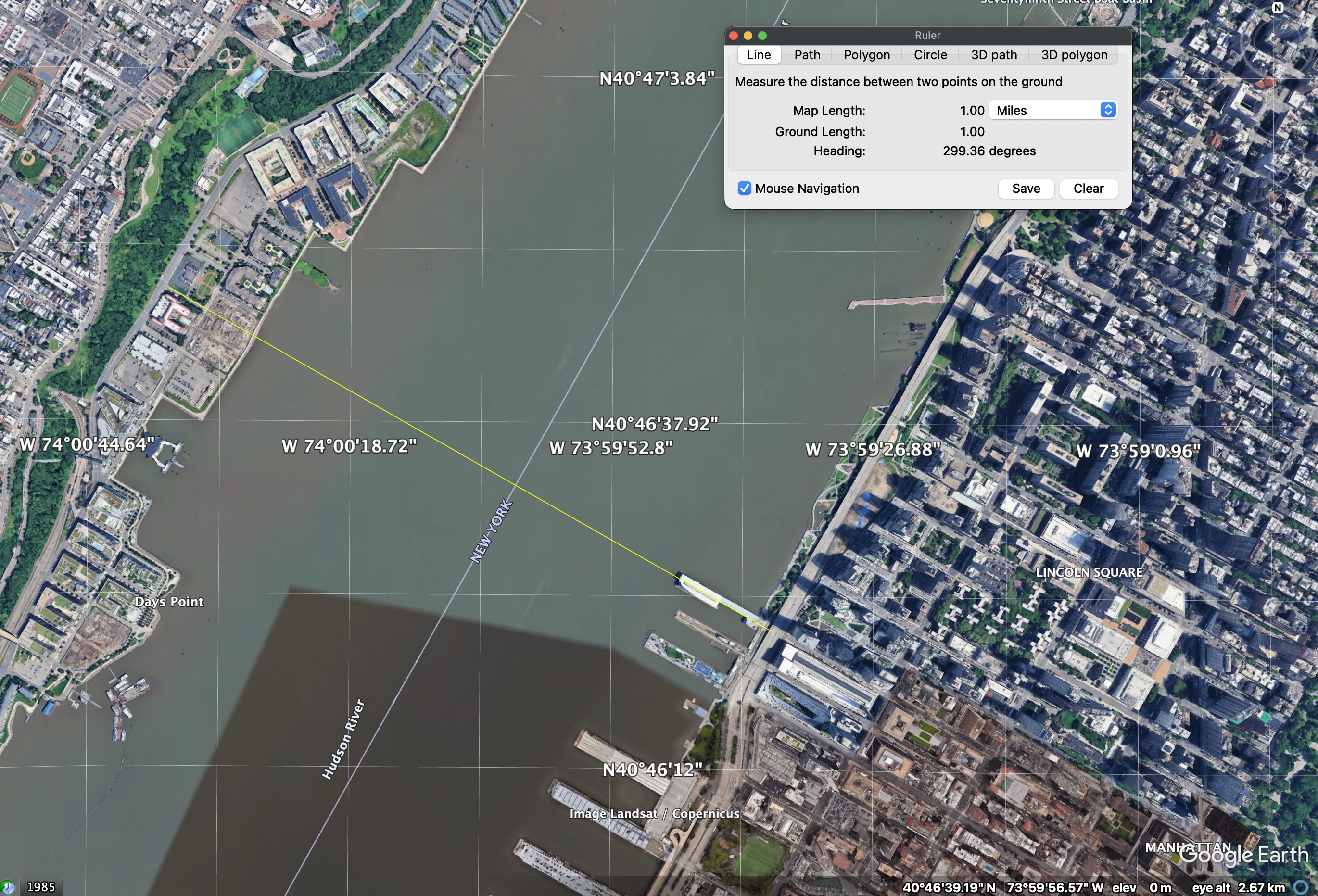This screenshot has height=896, width=1318.
Task: Toggle the Mouse Navigation checkbox
Action: 744,188
